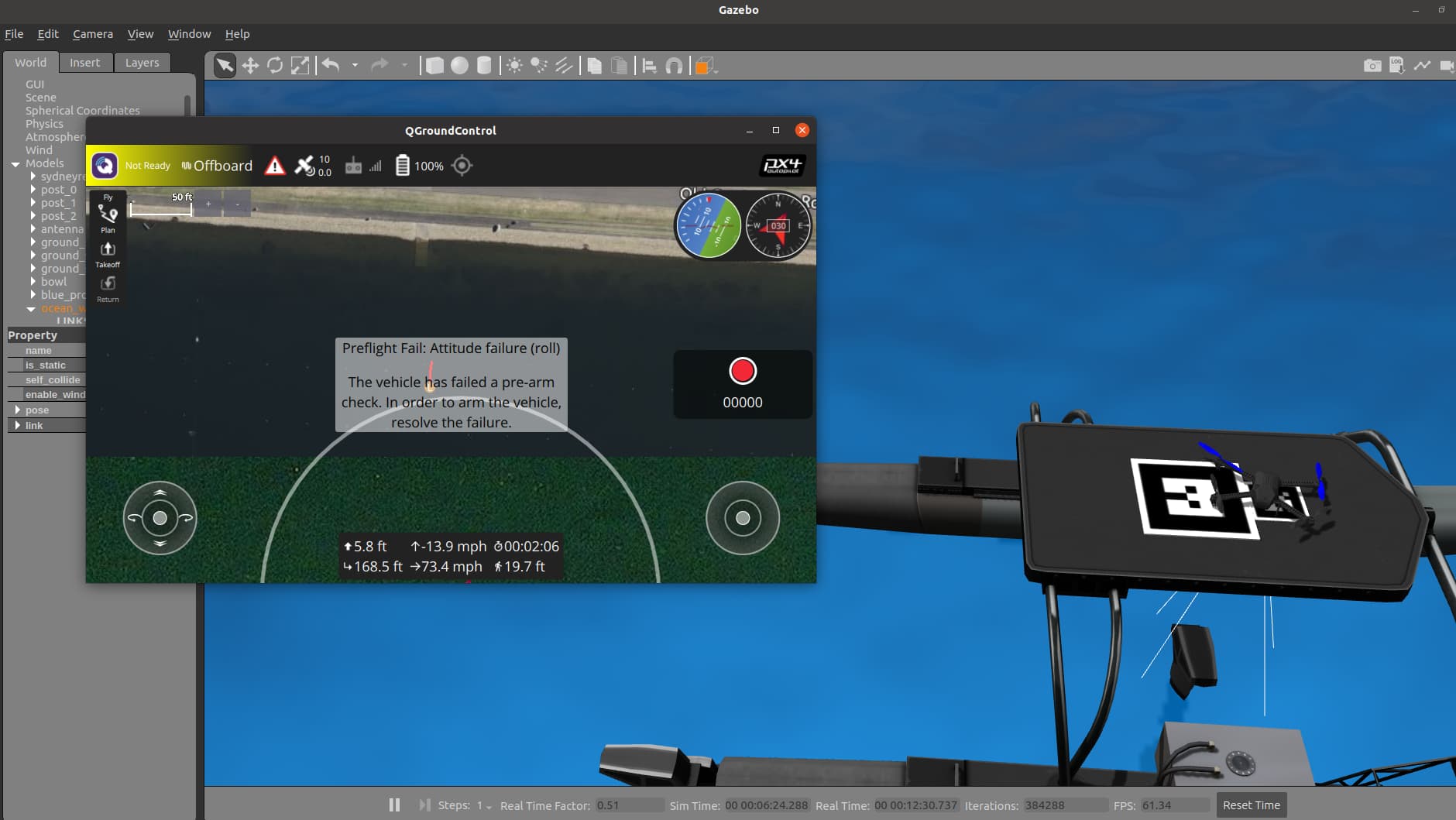The height and width of the screenshot is (820, 1456).
Task: Click the Takeoff button
Action: [108, 254]
